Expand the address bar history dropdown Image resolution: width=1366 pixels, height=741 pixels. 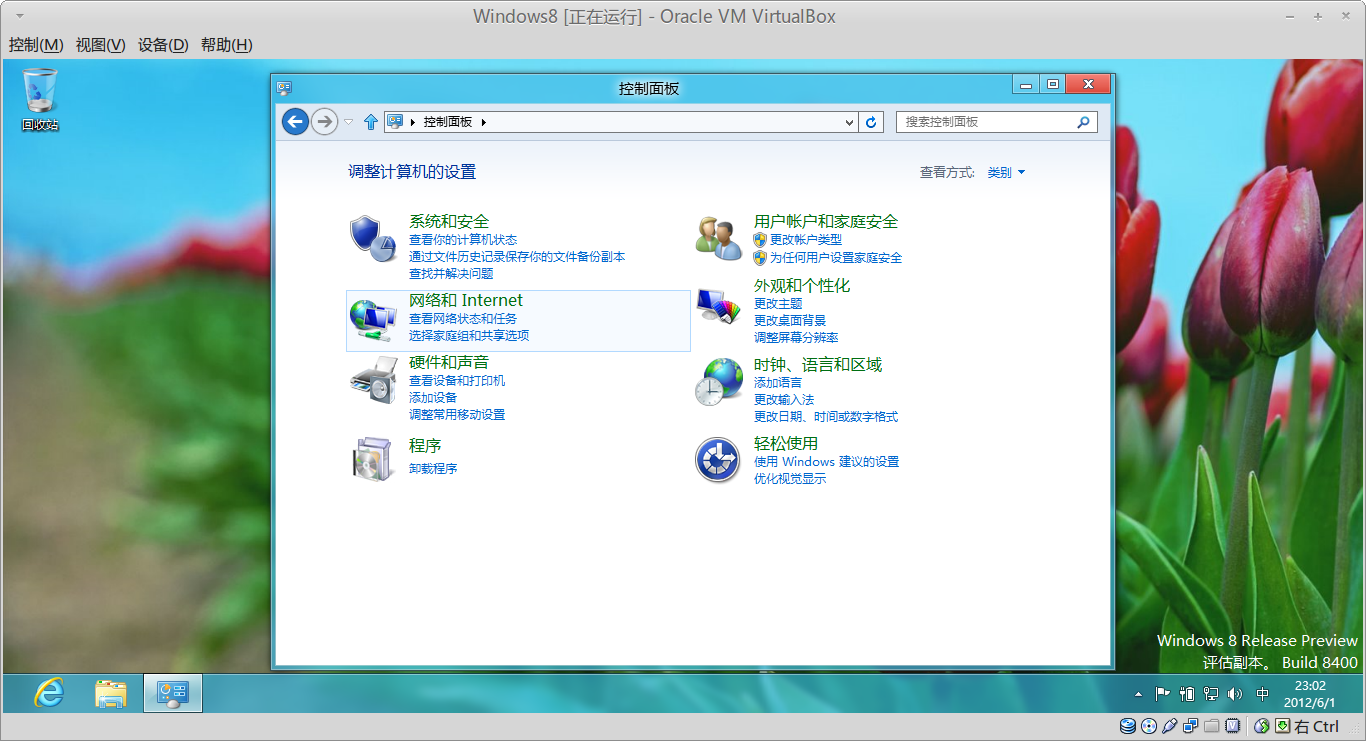(x=850, y=122)
